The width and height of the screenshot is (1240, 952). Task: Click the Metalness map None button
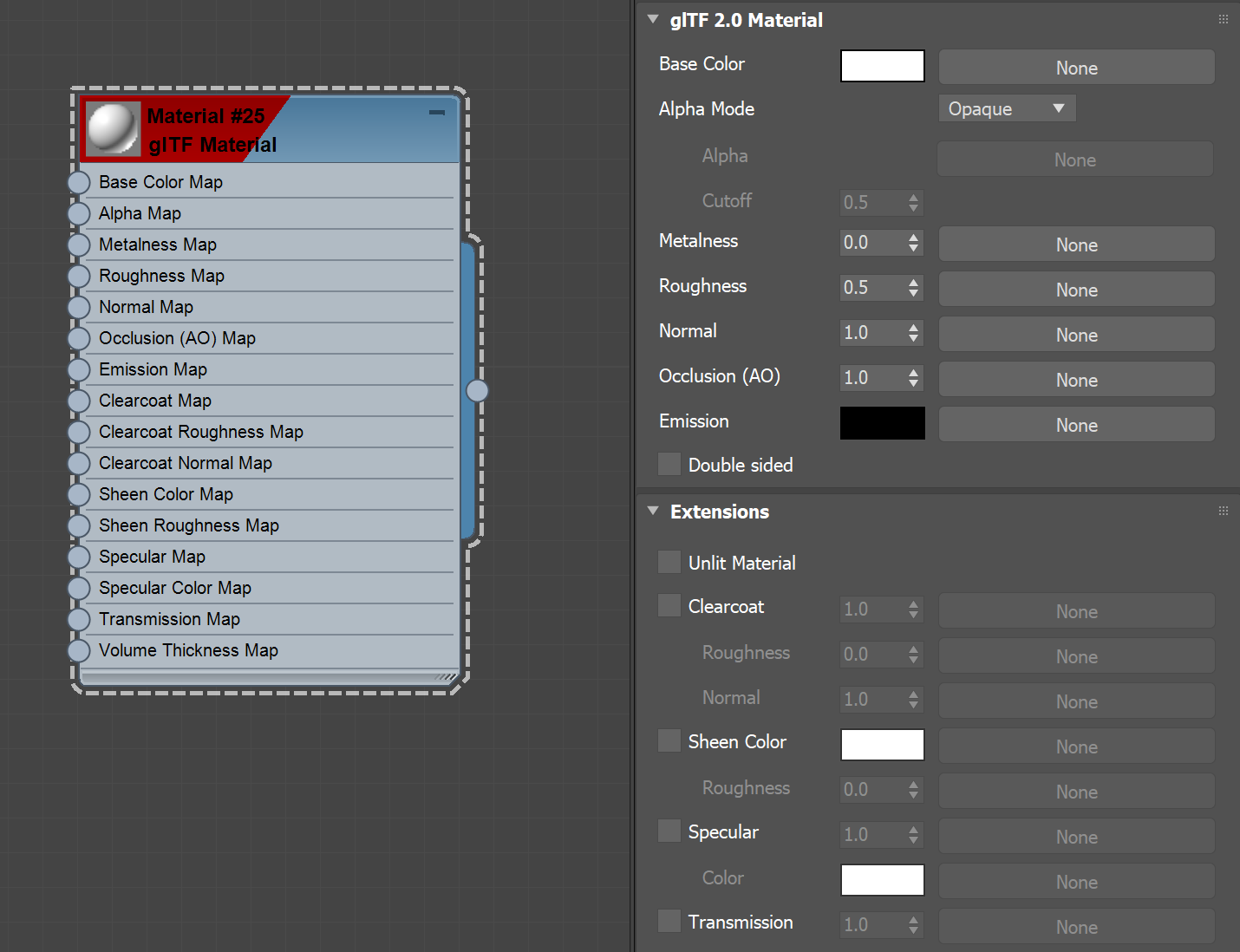click(x=1076, y=245)
